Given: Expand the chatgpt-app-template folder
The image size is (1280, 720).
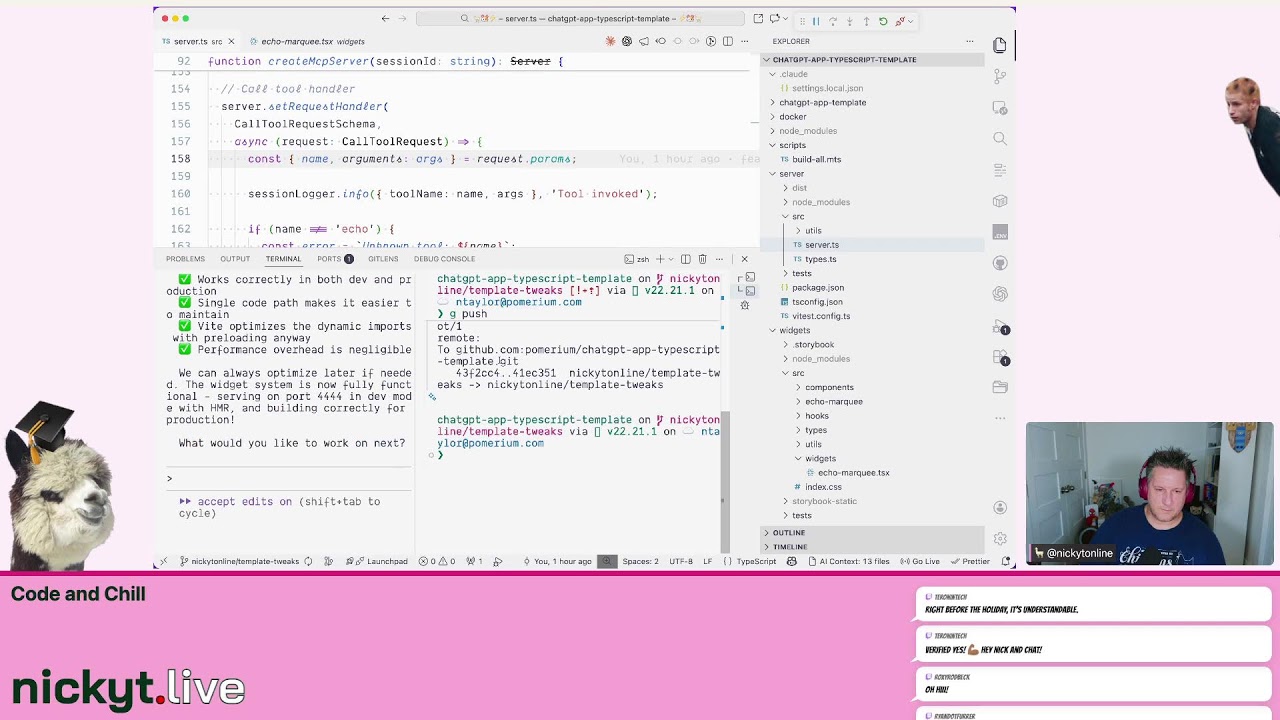Looking at the screenshot, I should tap(822, 102).
